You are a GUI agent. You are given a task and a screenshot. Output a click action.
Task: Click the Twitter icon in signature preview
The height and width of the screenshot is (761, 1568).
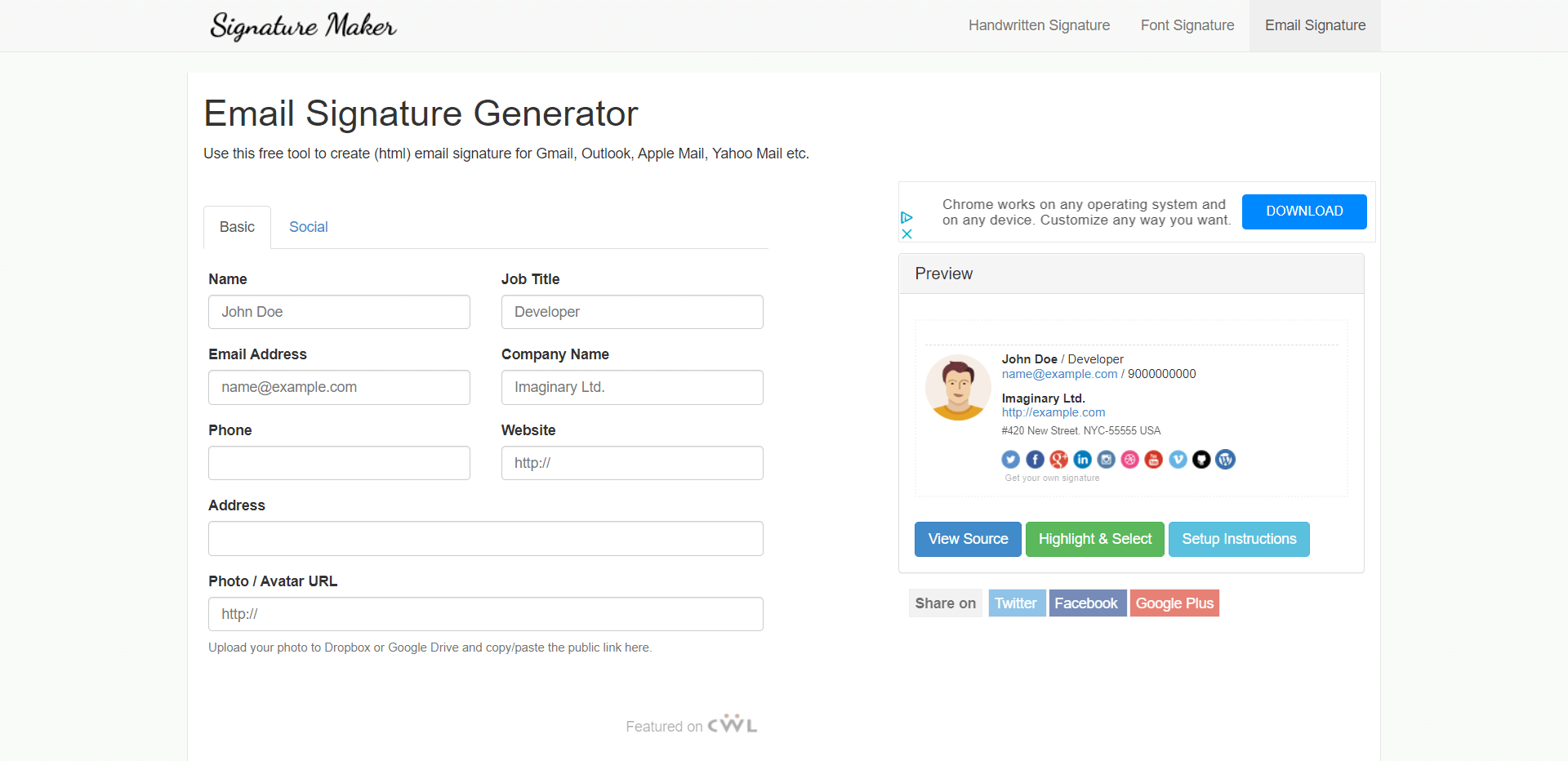[1011, 460]
